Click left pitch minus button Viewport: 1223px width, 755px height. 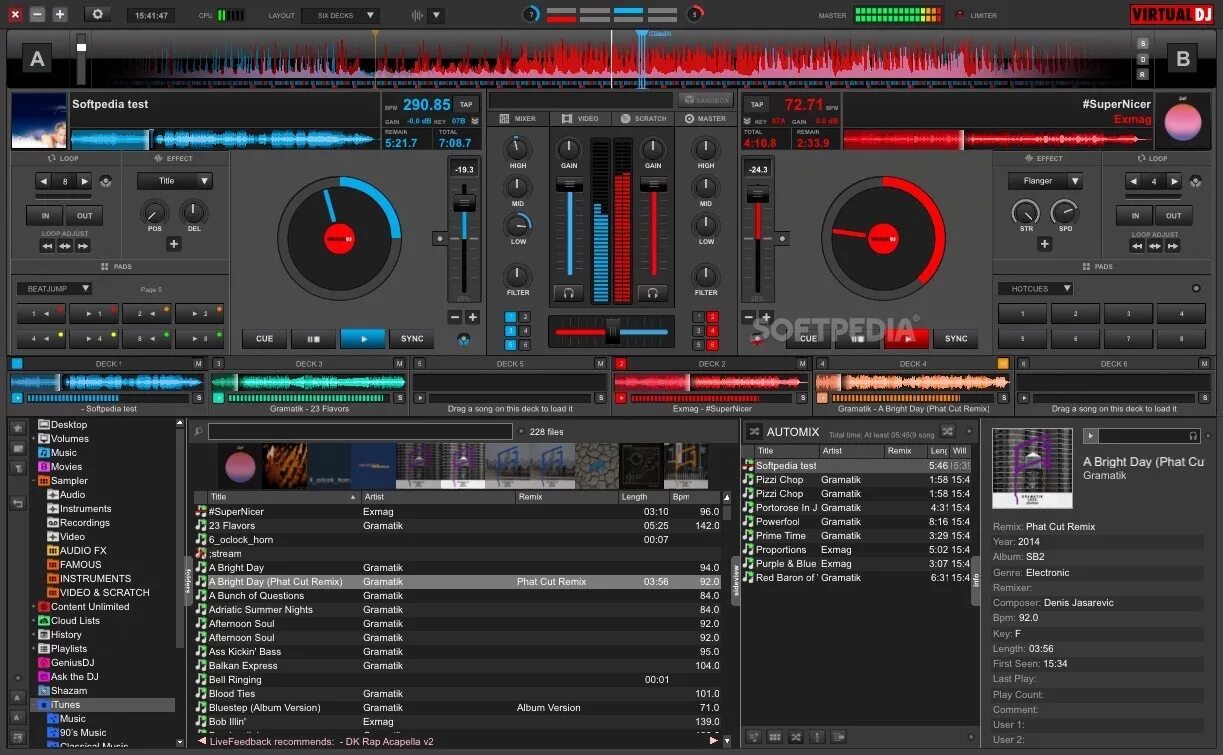[x=455, y=317]
